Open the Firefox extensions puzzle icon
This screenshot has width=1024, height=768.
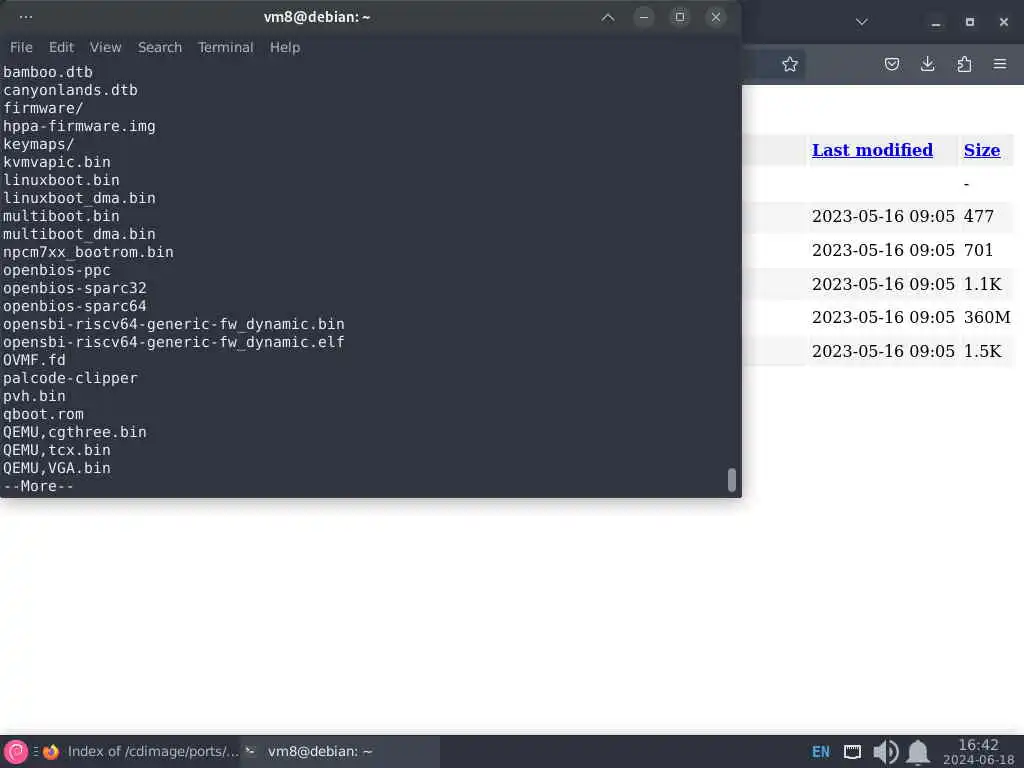pos(964,64)
